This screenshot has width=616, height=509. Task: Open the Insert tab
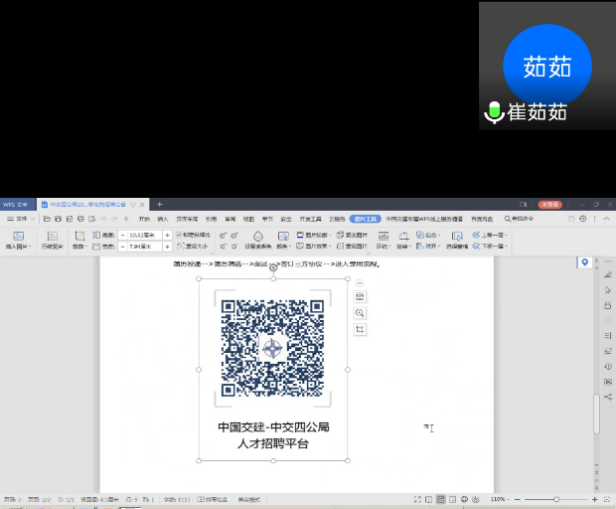click(x=162, y=218)
